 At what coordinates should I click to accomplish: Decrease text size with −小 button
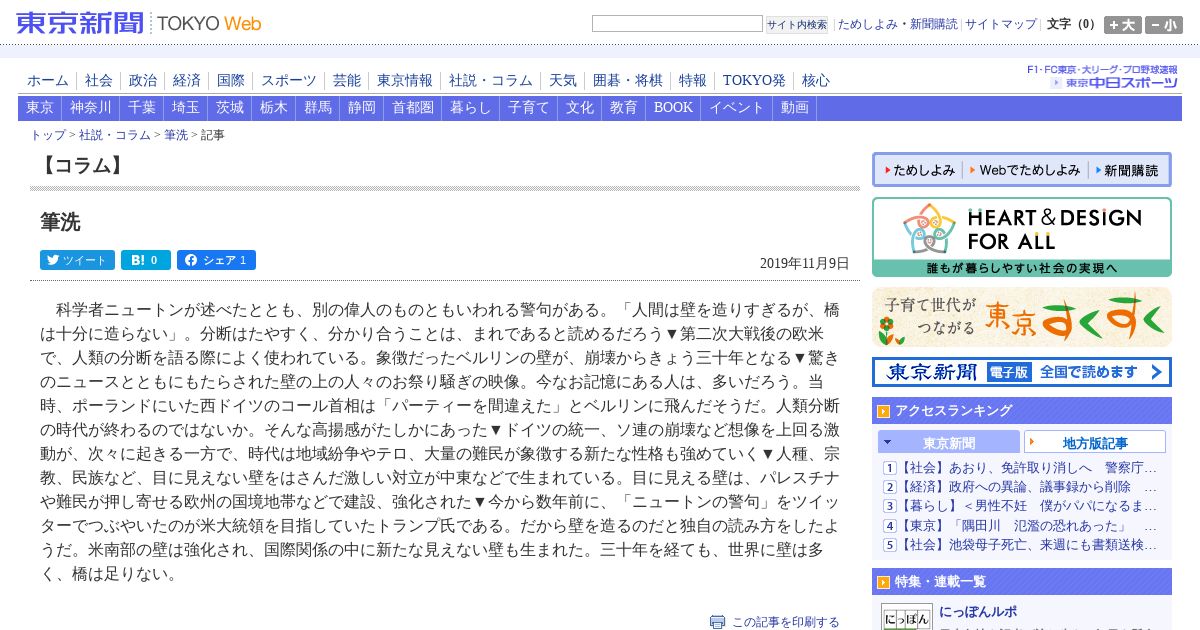click(x=1164, y=25)
